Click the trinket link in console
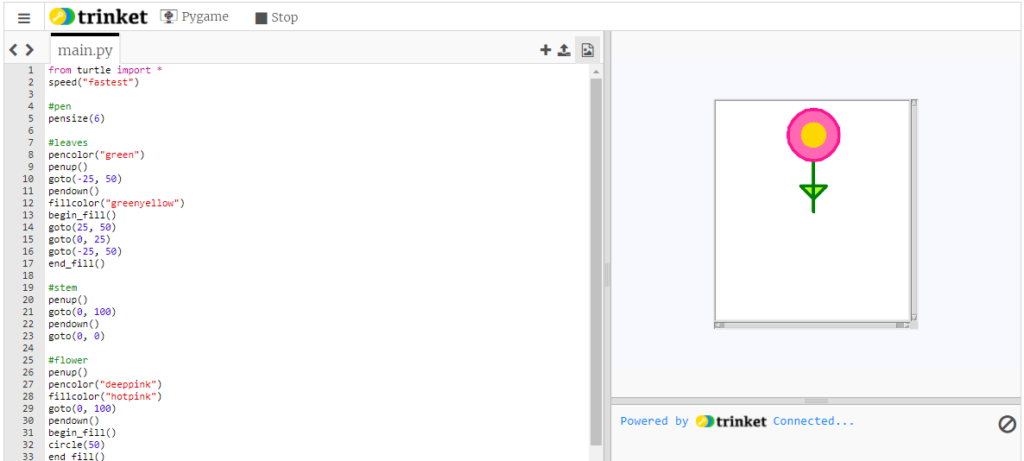The height and width of the screenshot is (461, 1024). (731, 422)
